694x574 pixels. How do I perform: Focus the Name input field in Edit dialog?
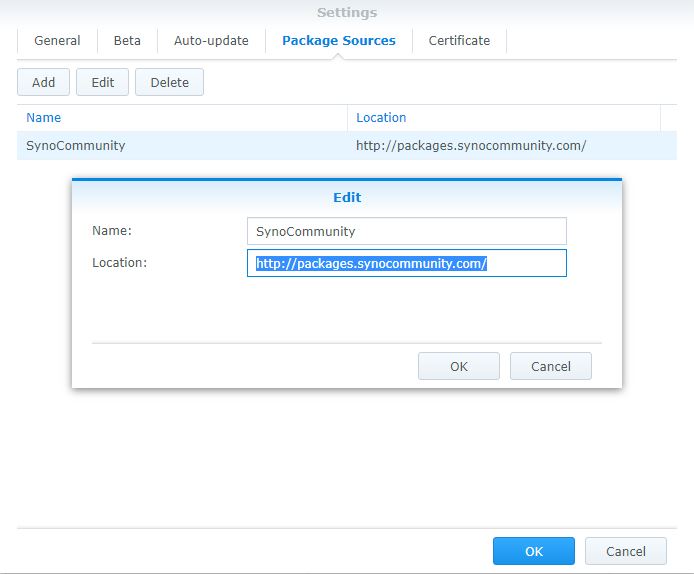[x=407, y=231]
